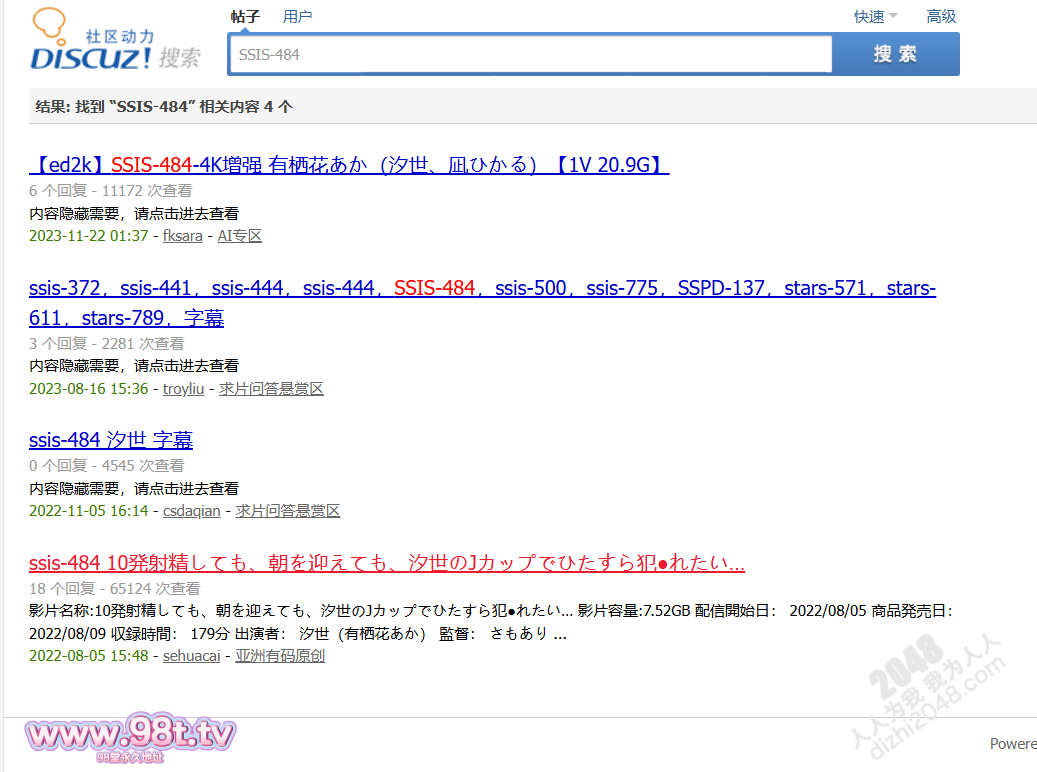The height and width of the screenshot is (772, 1037).
Task: Open the red result title with 18 replies
Action: click(387, 564)
